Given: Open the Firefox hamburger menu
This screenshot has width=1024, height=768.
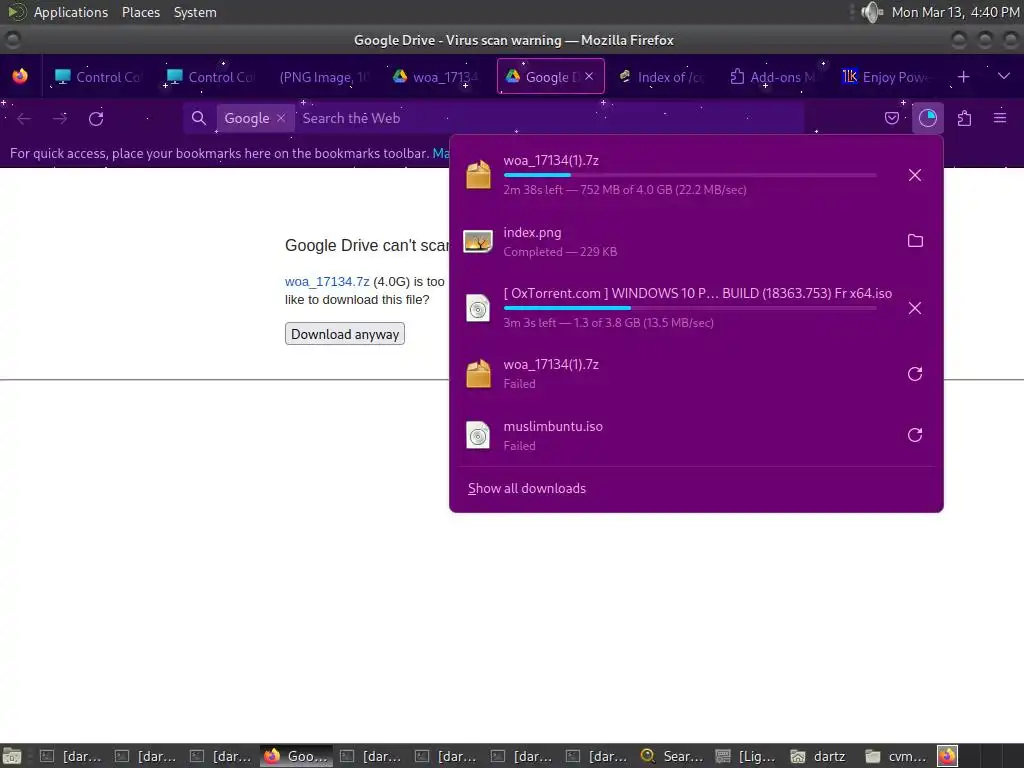Looking at the screenshot, I should (x=999, y=118).
